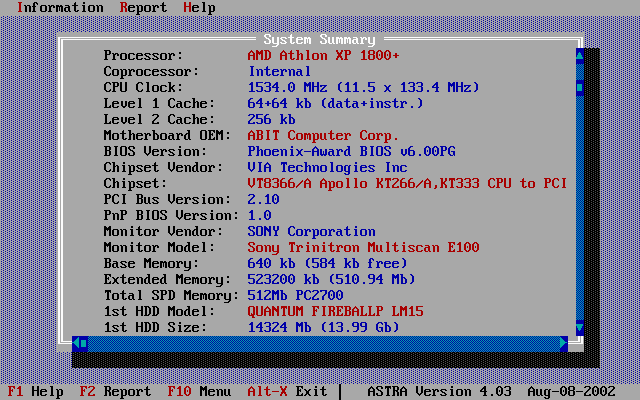Click the SONY Corporation value
640x400 pixels.
coord(311,231)
